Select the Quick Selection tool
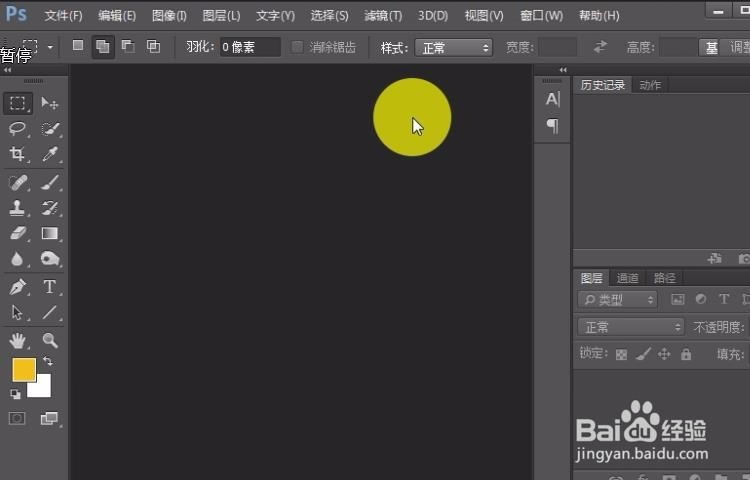This screenshot has width=750, height=480. (x=50, y=129)
